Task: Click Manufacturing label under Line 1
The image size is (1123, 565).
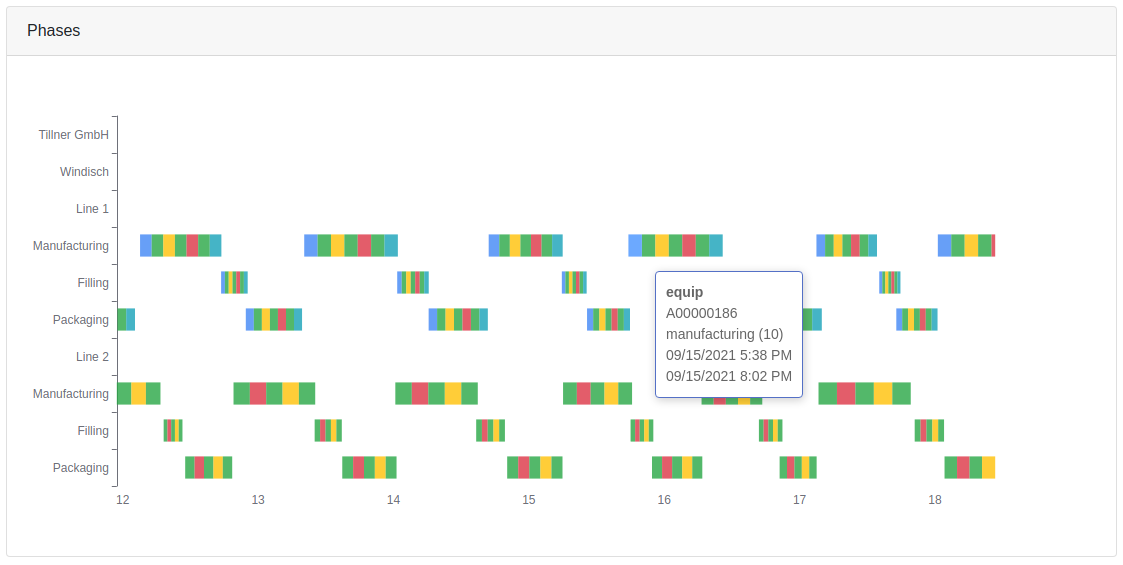Action: pos(70,246)
